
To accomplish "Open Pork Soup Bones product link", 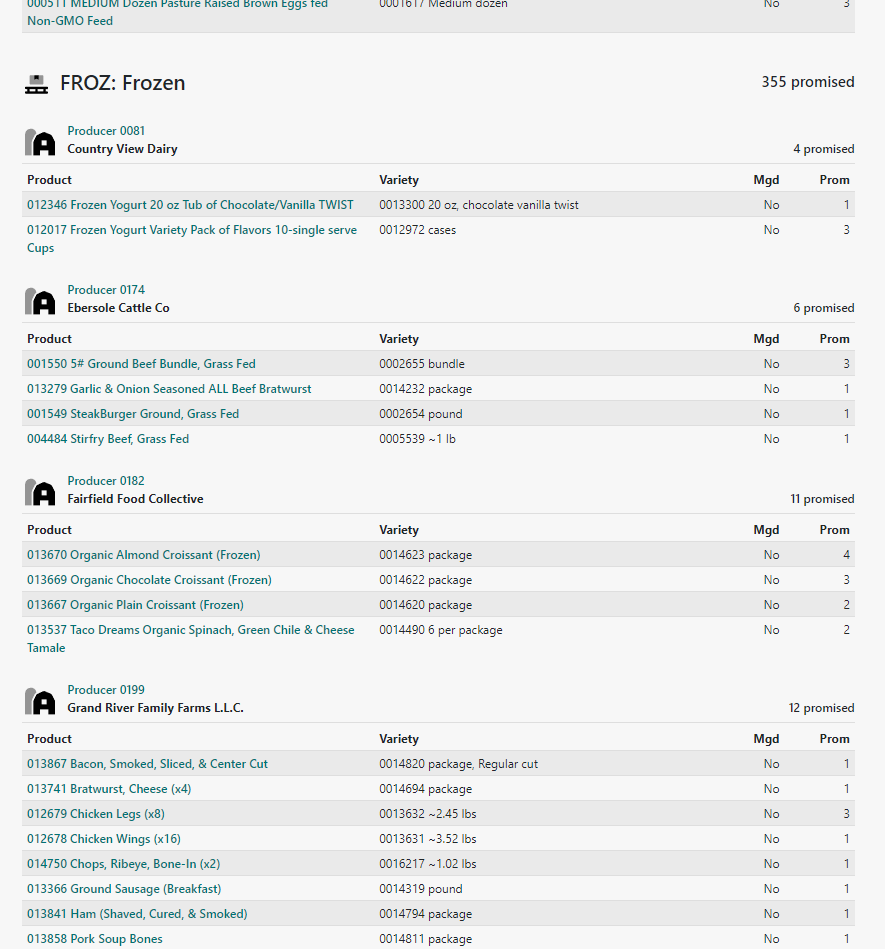I will pos(94,939).
